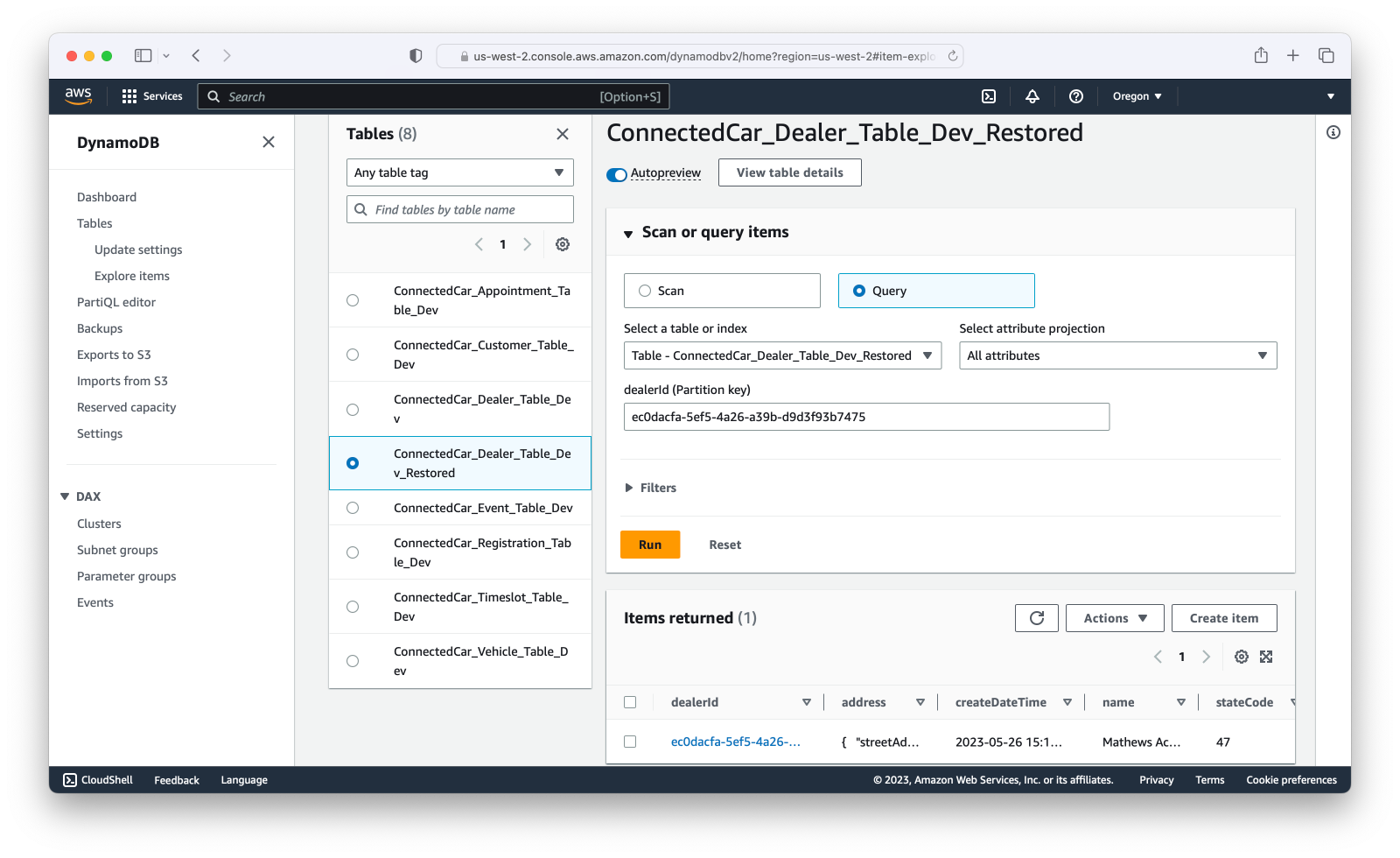Go to Backups in the navigation
Screen dimensions: 1400x858
click(100, 328)
